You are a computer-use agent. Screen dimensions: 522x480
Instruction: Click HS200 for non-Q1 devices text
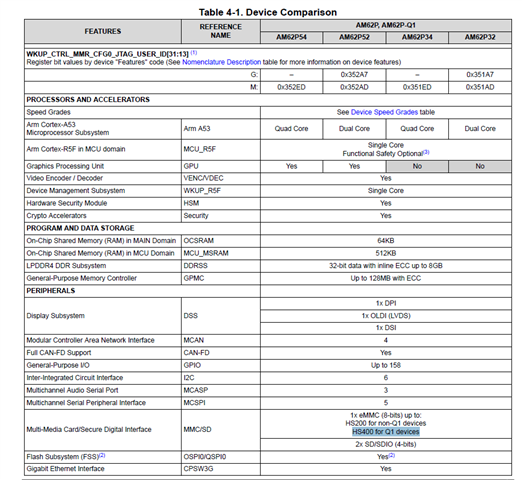[386, 423]
